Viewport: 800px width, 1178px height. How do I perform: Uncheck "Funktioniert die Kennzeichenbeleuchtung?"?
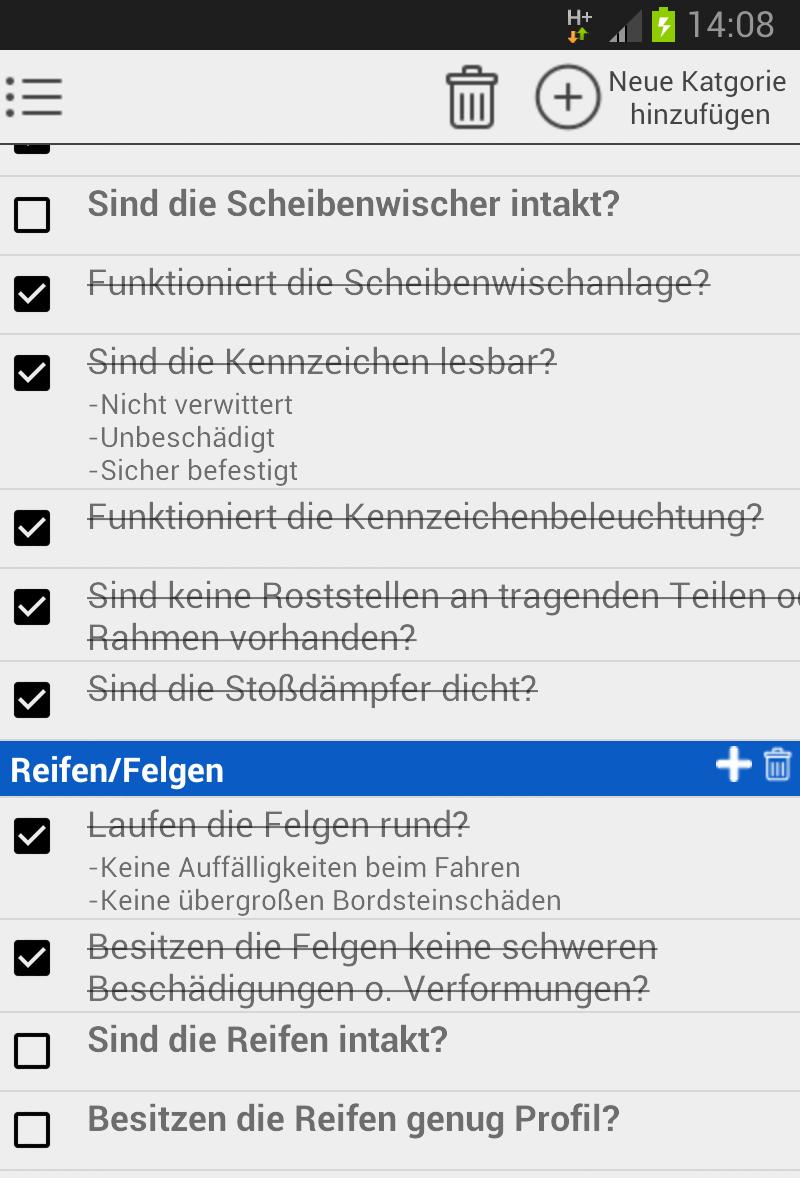pos(32,528)
